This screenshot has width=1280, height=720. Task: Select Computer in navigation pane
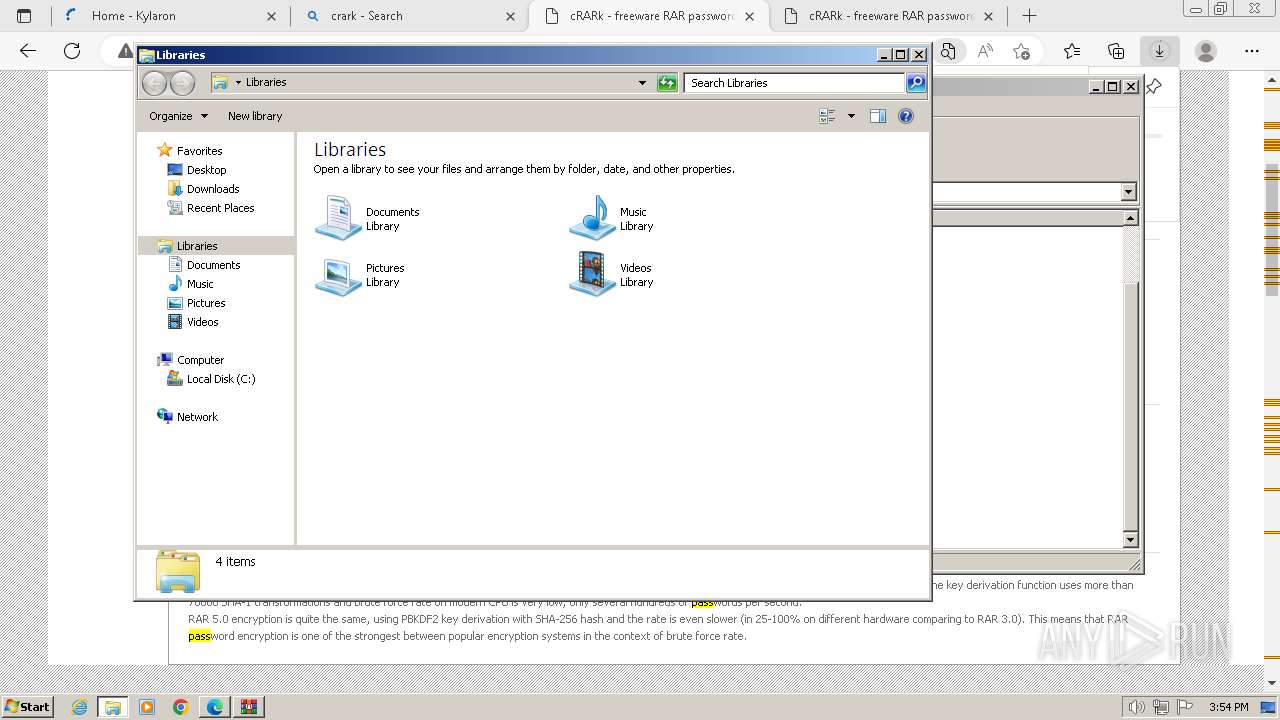(200, 360)
